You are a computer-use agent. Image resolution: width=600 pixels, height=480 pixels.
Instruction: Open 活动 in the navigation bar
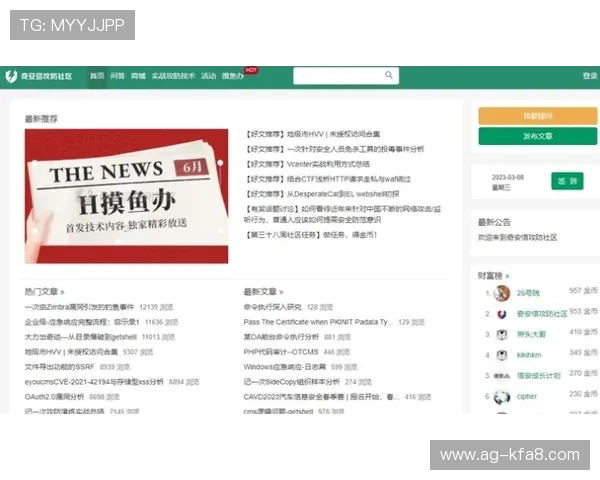(x=209, y=76)
